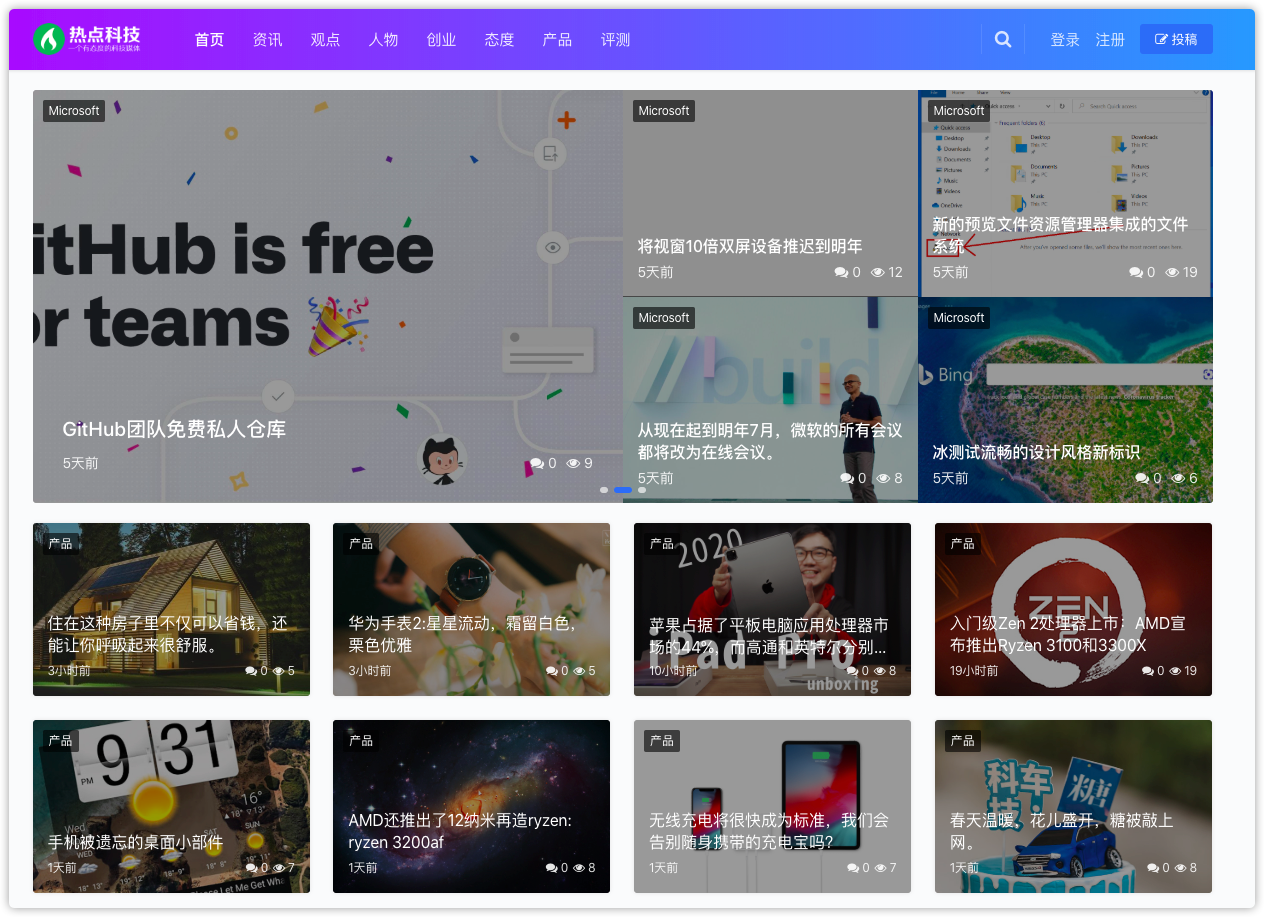Click the Microsoft tag on GitHub slide
The width and height of the screenshot is (1264, 917).
click(x=74, y=111)
